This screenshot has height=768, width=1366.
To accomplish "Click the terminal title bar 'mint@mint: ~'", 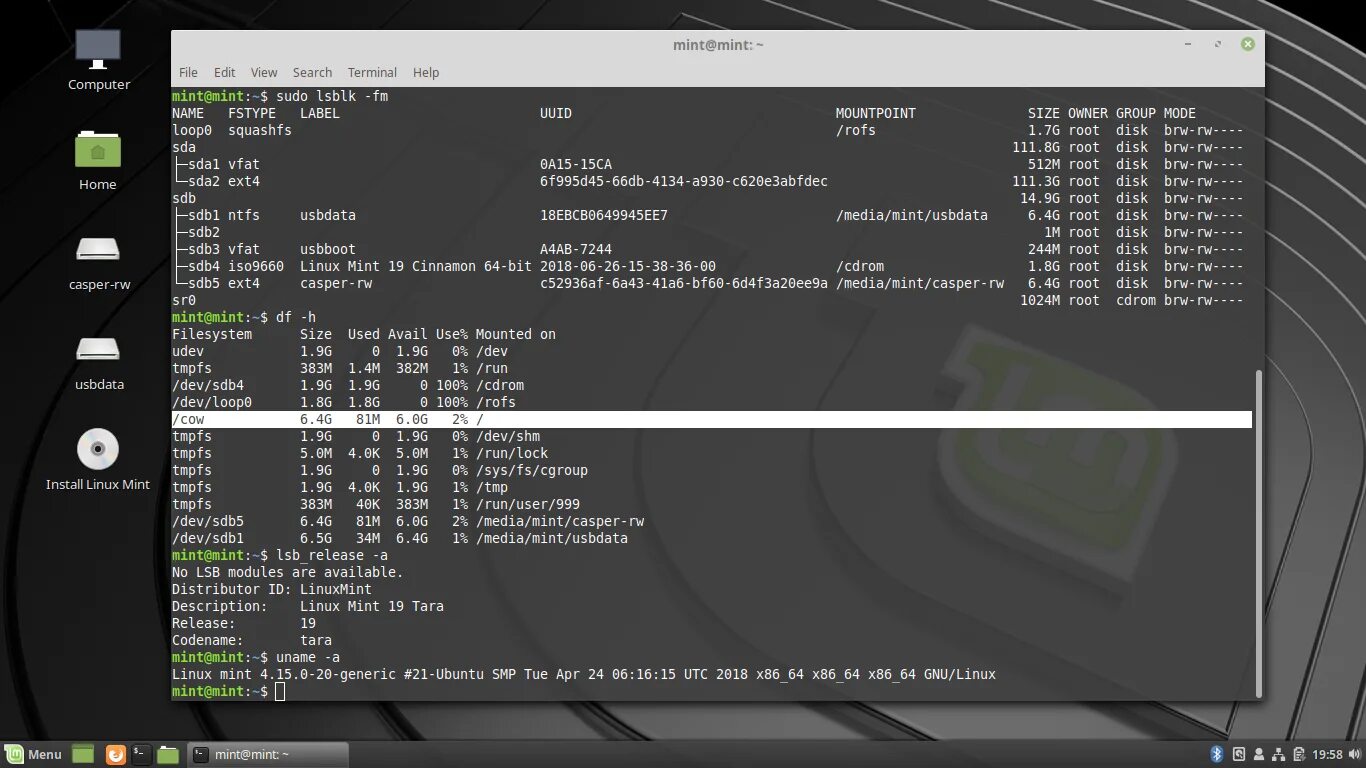I will pyautogui.click(x=718, y=45).
